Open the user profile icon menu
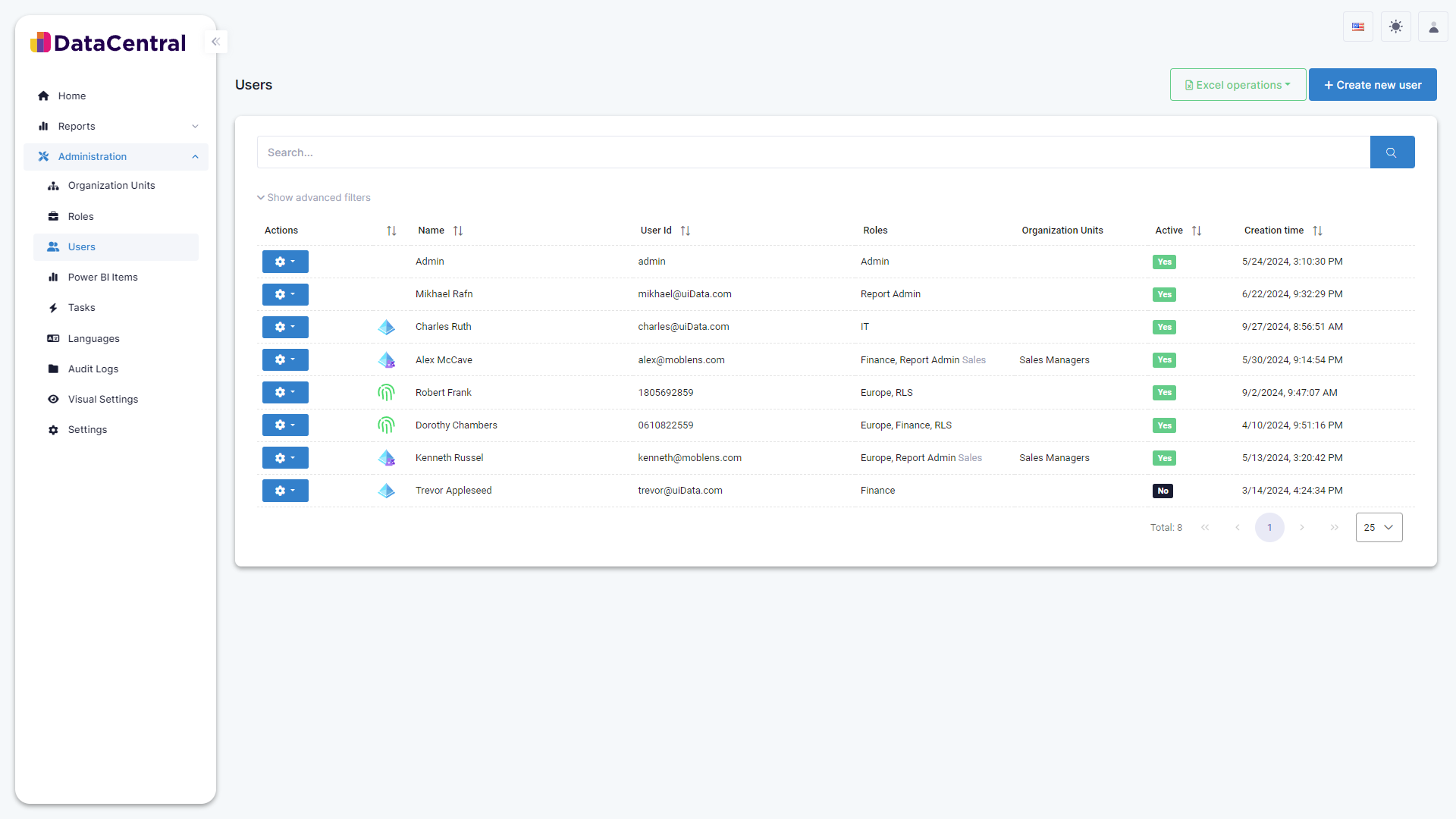The width and height of the screenshot is (1456, 819). [1432, 27]
